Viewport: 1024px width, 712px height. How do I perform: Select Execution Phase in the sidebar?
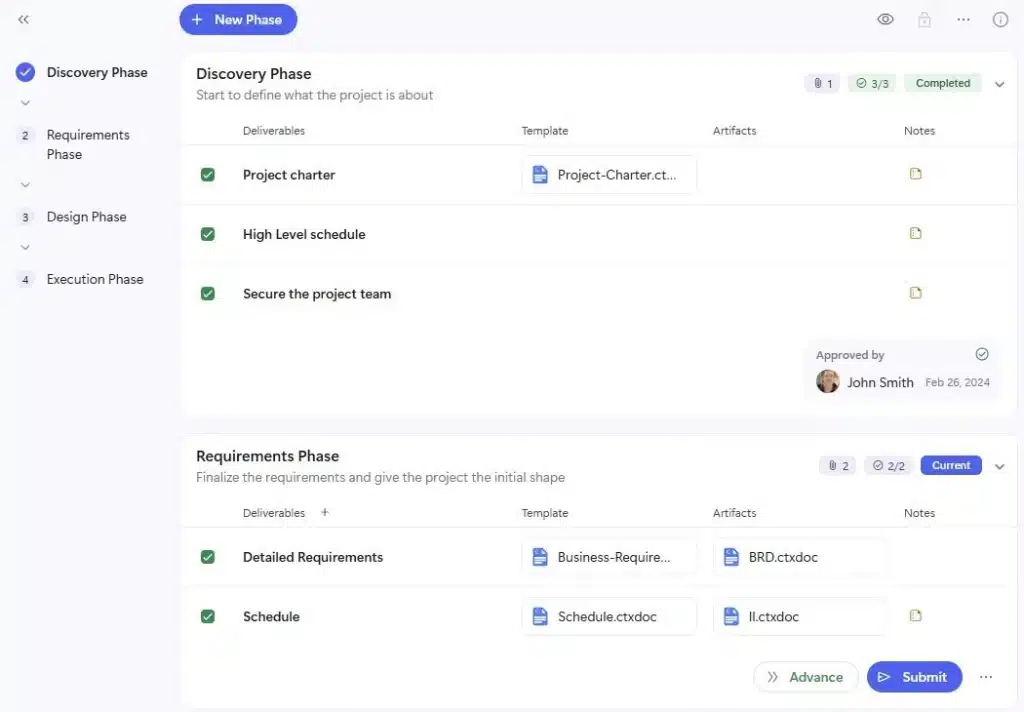(x=94, y=279)
